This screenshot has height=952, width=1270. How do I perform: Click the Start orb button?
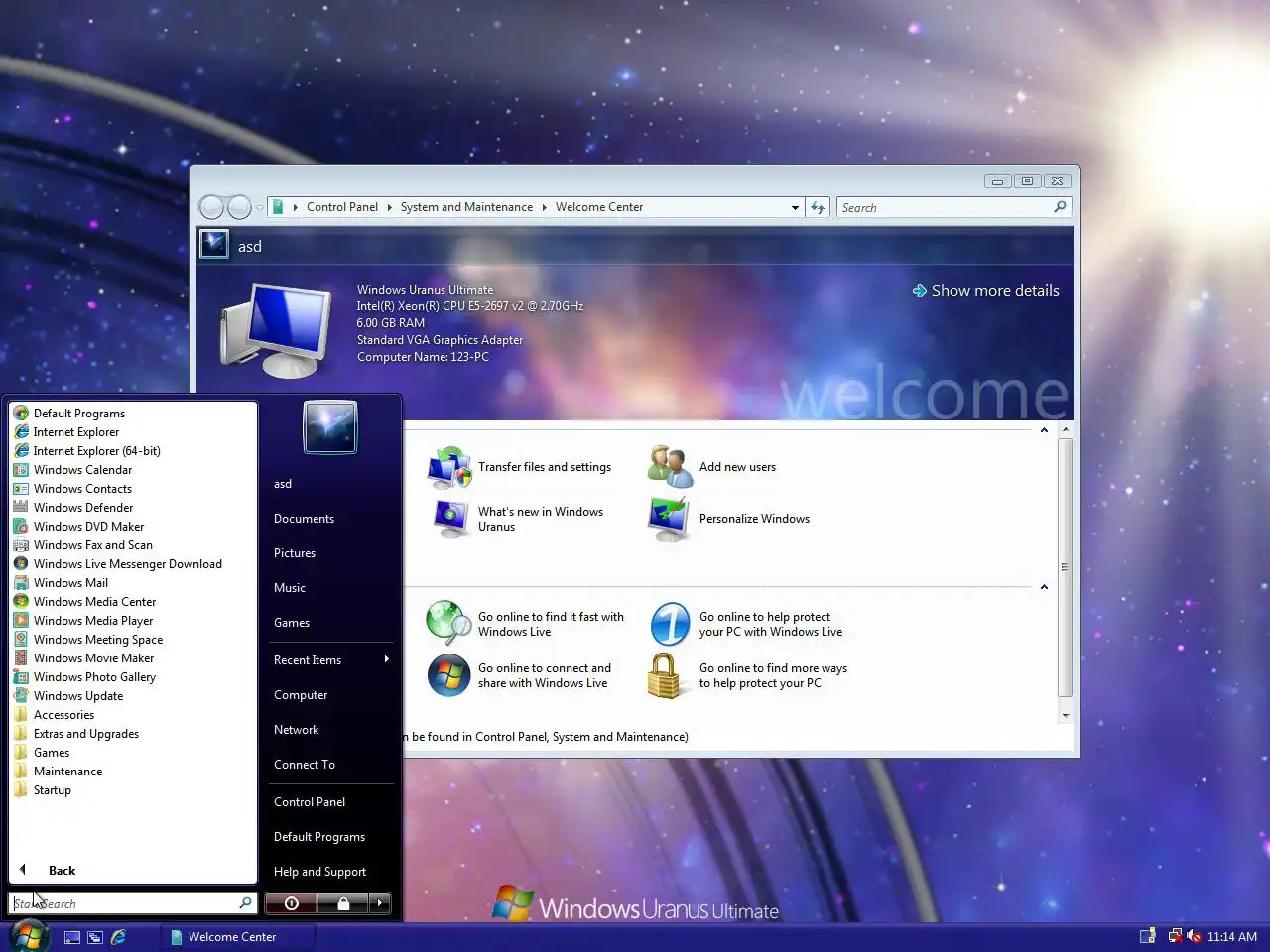[x=29, y=935]
